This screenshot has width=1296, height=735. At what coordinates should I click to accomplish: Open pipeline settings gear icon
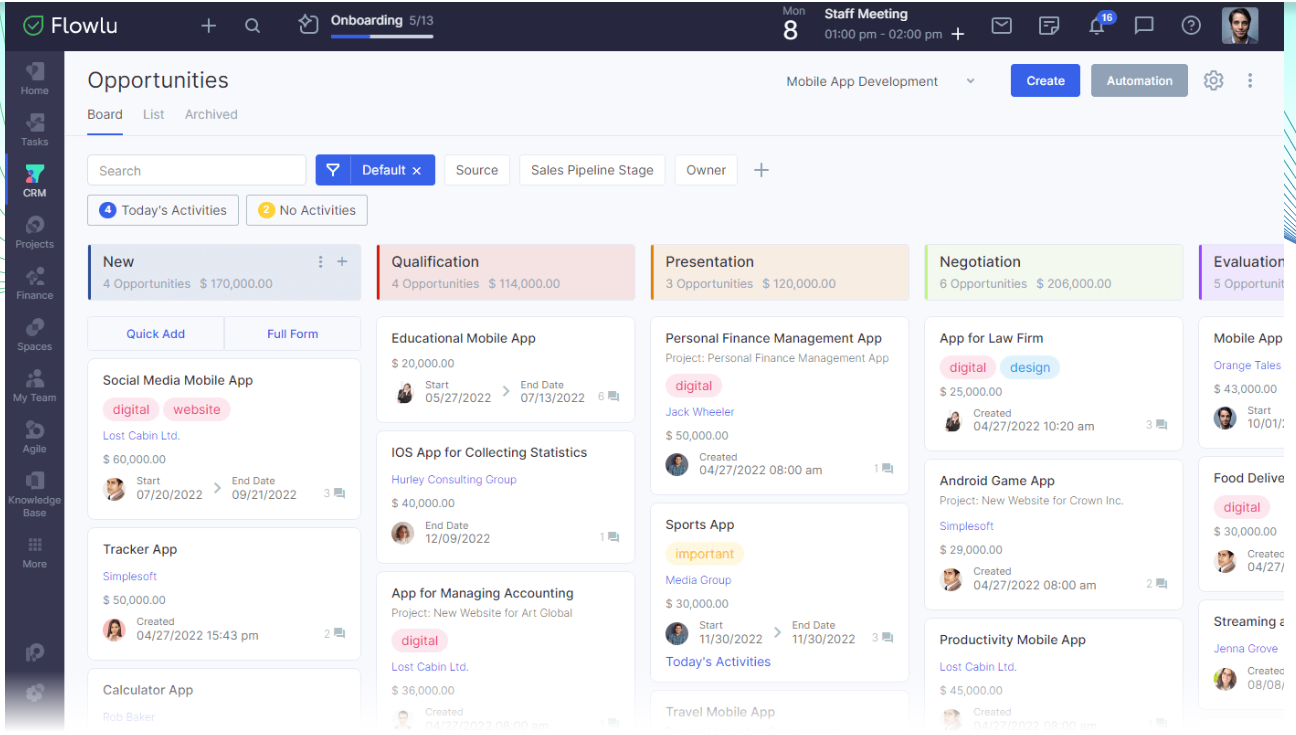(x=1213, y=81)
